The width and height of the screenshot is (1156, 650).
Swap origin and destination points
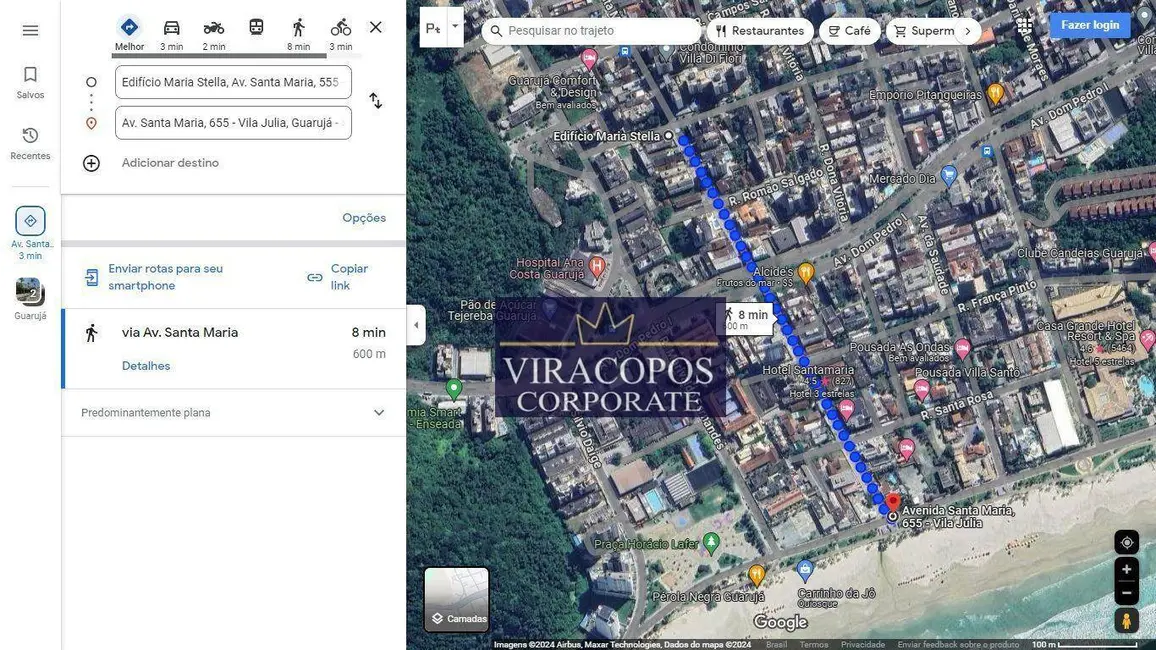tap(375, 101)
